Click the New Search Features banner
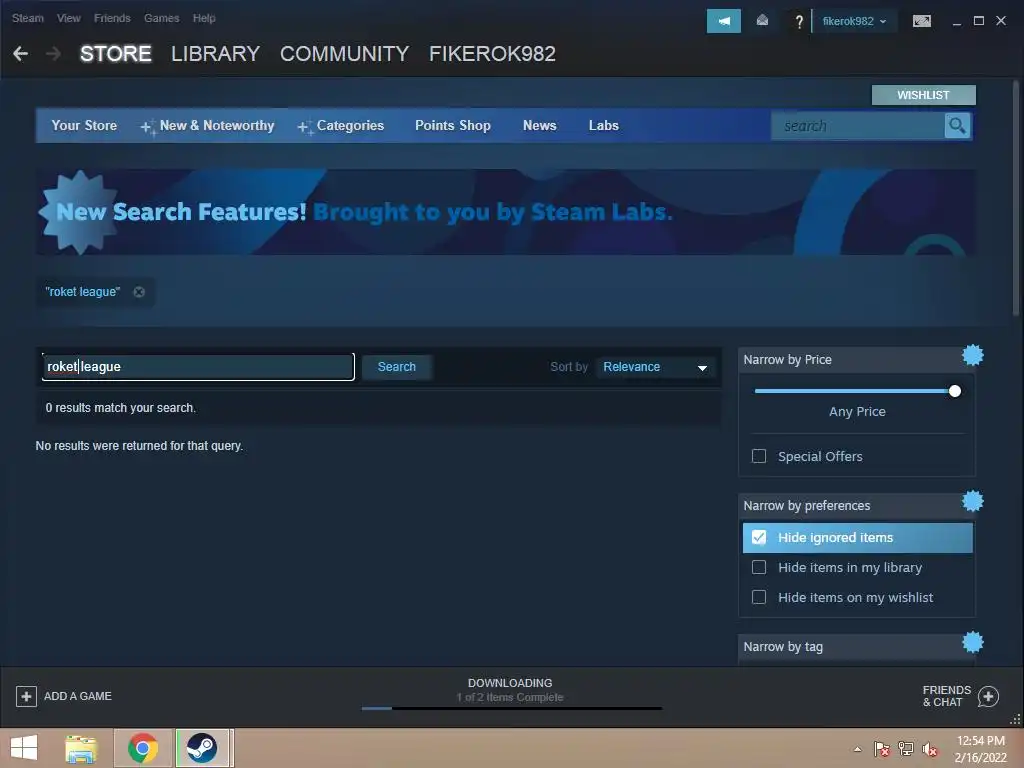The width and height of the screenshot is (1024, 768). (x=506, y=212)
